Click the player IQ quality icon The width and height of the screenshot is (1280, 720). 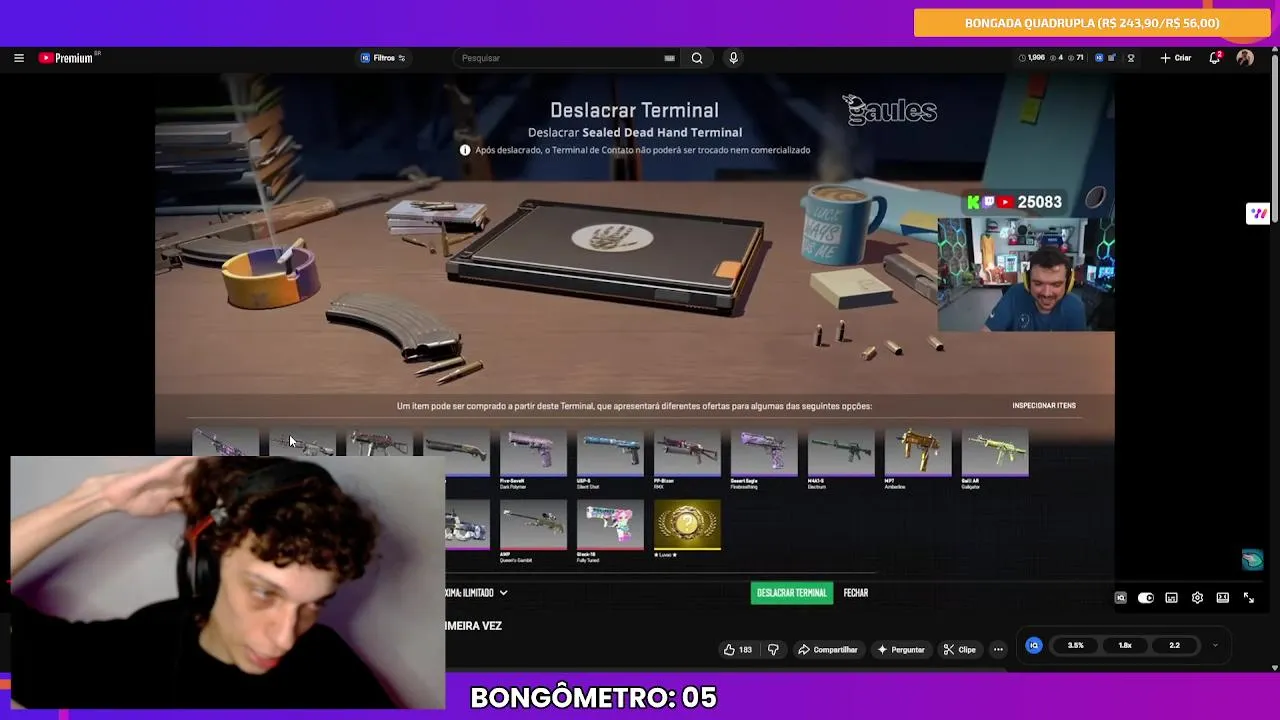coord(1121,598)
